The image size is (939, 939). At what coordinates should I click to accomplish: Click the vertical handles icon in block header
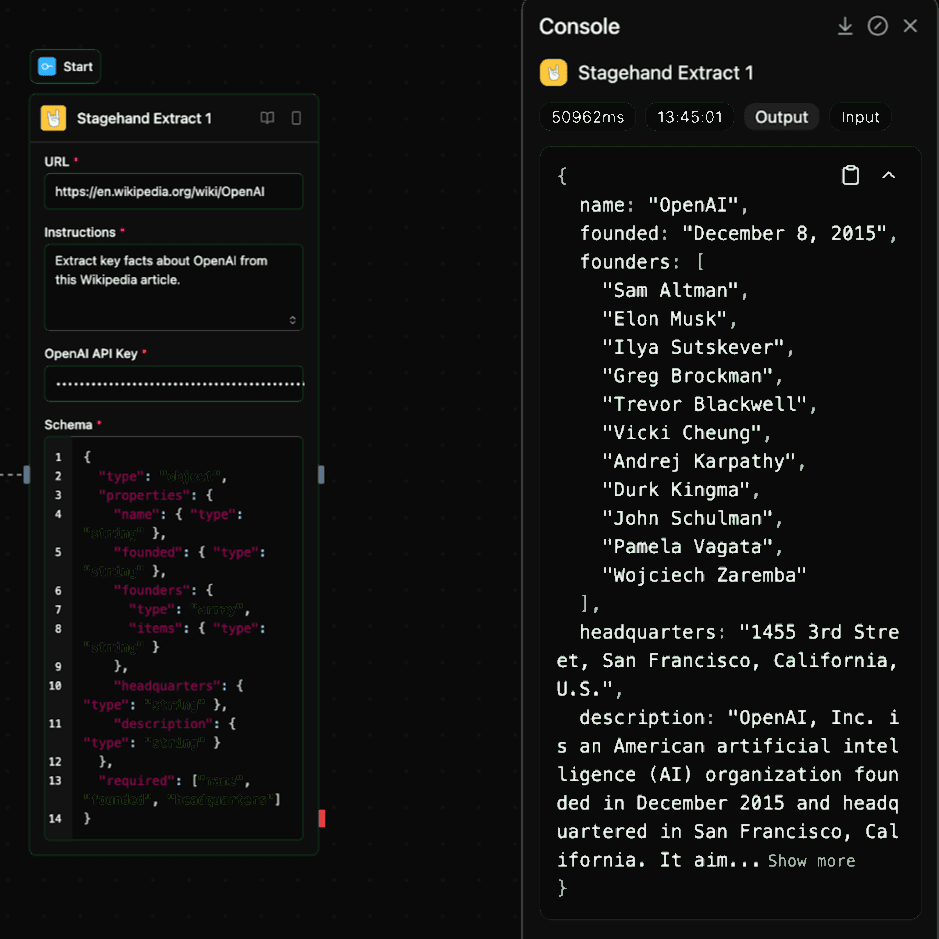(x=296, y=118)
